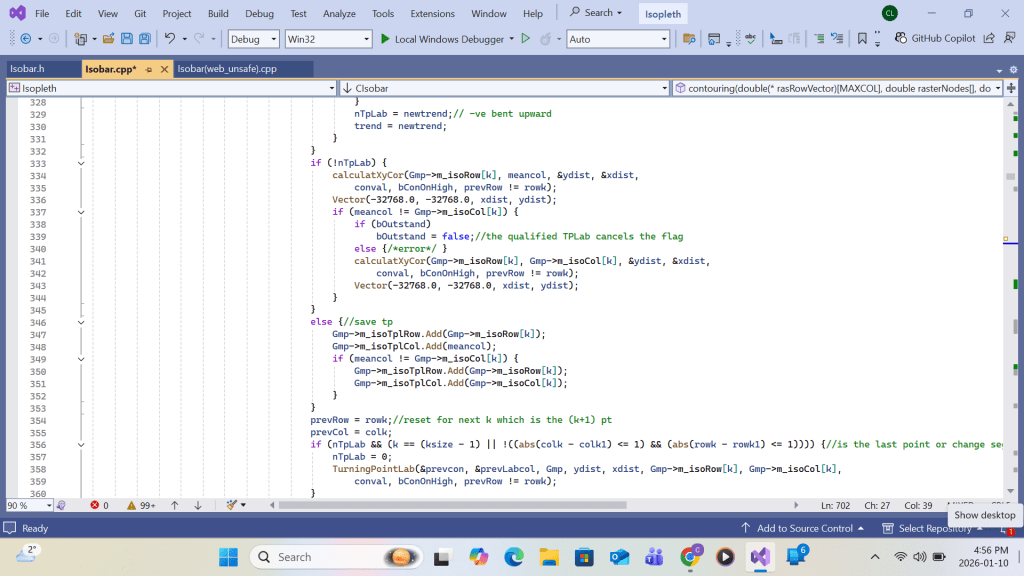The width and height of the screenshot is (1024, 576).
Task: Open the Analyze menu
Action: pyautogui.click(x=339, y=14)
